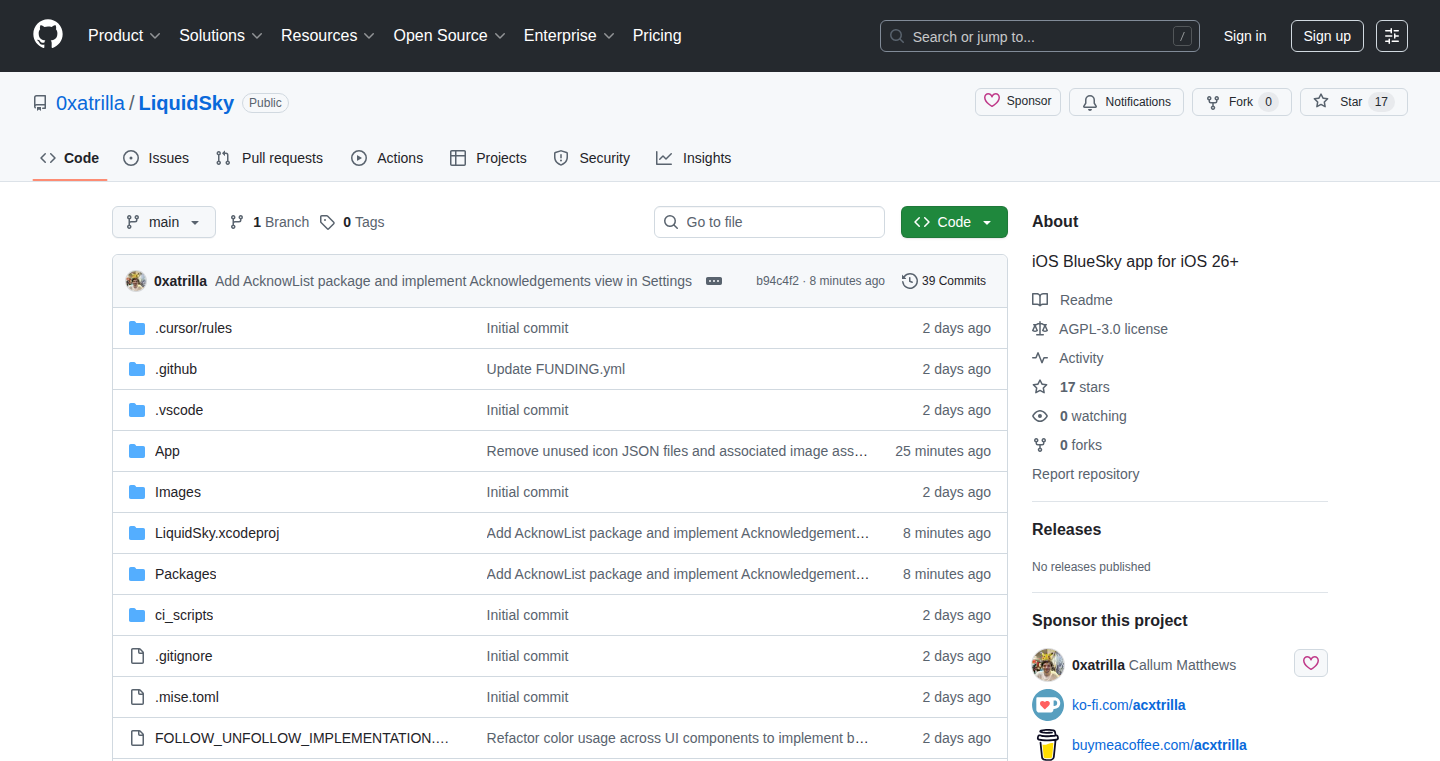Open the Open Source dropdown
The image size is (1440, 761).
point(449,36)
